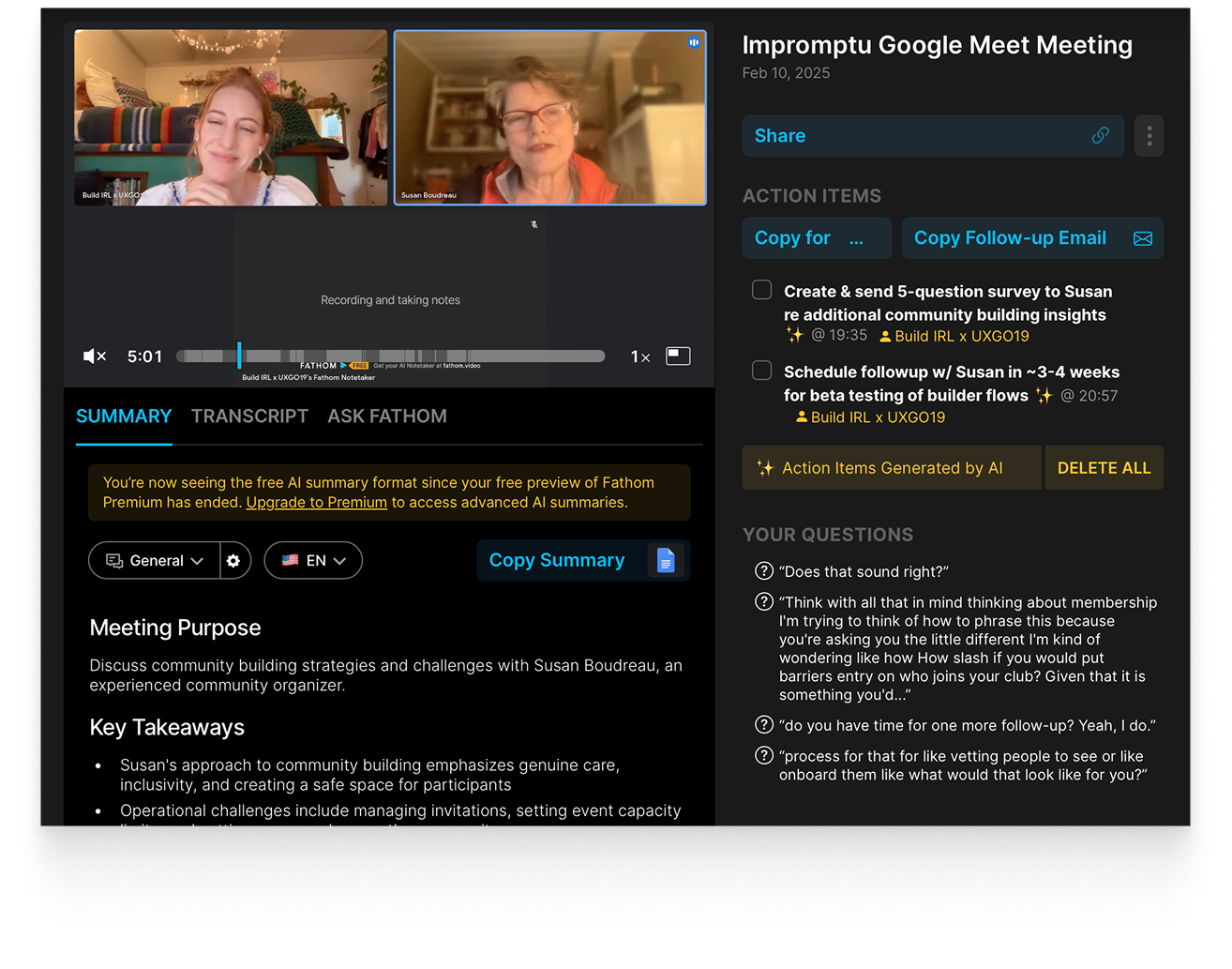Click the question mark icon beside "Does that sound right?"
This screenshot has width=1232, height=969.
coord(764,571)
